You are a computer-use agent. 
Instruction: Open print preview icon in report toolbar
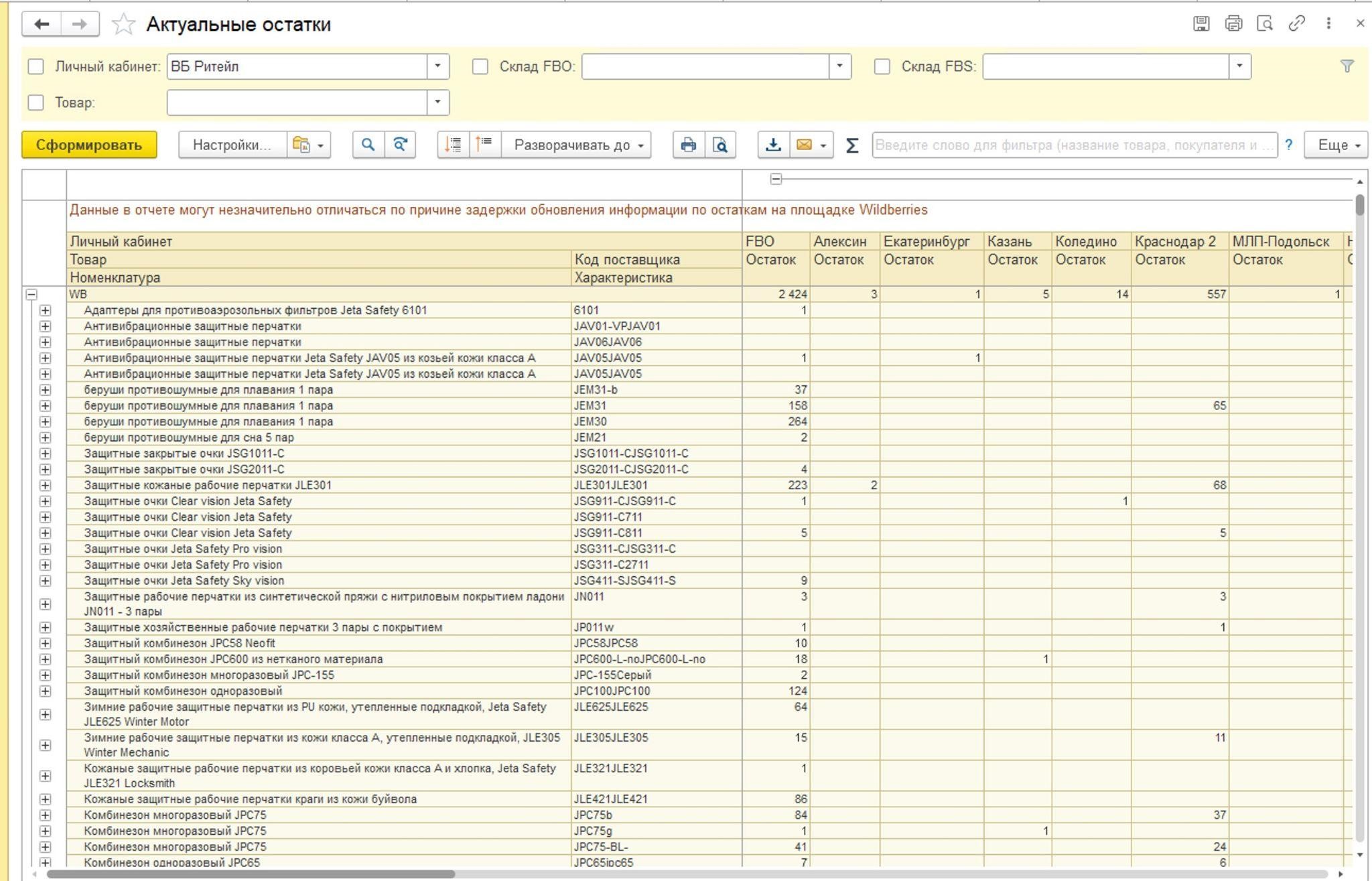coord(720,145)
